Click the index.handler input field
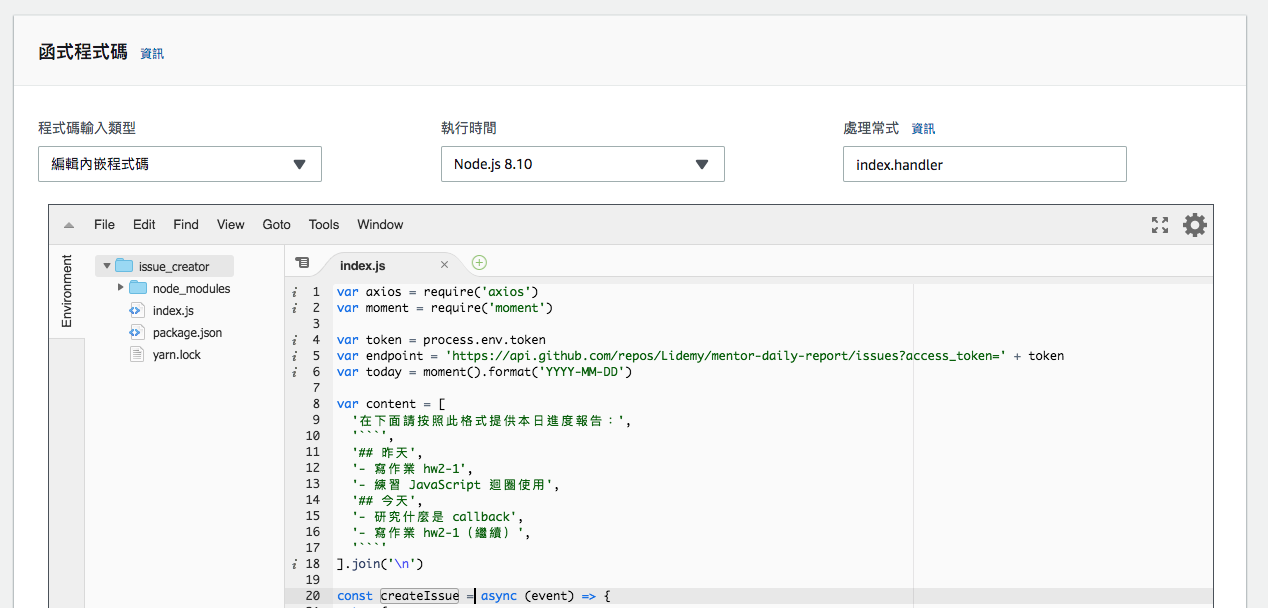 985,164
